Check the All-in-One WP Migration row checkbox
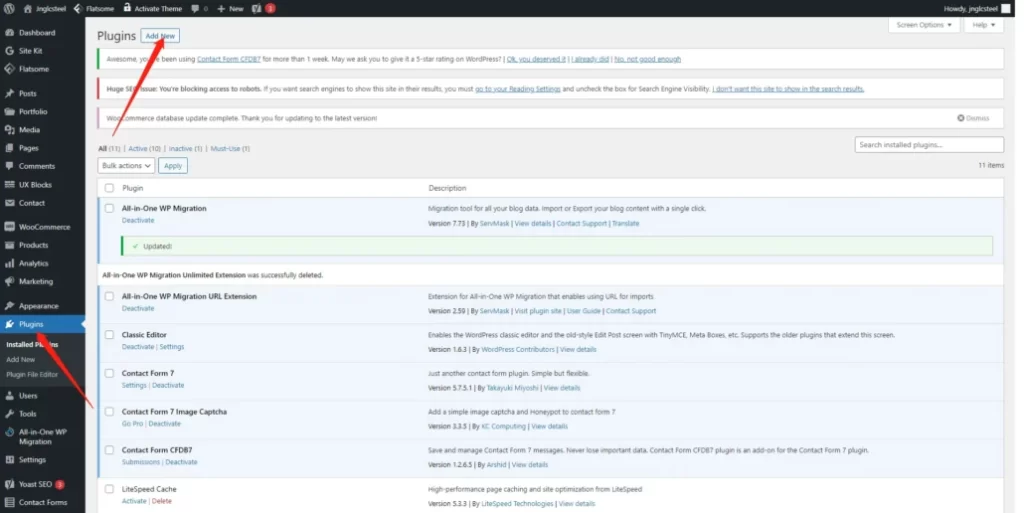 tap(109, 208)
